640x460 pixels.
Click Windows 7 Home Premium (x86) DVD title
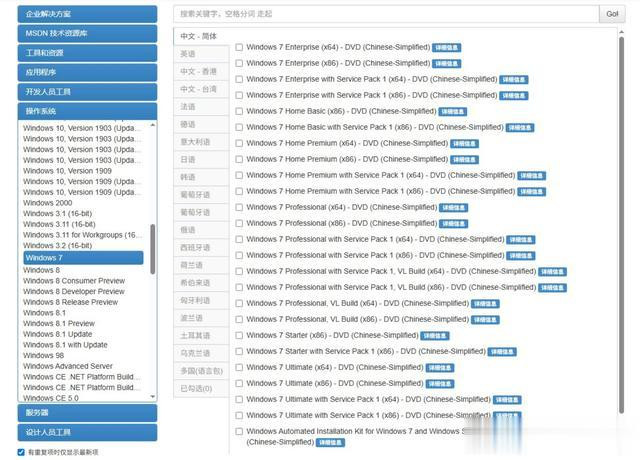347,159
